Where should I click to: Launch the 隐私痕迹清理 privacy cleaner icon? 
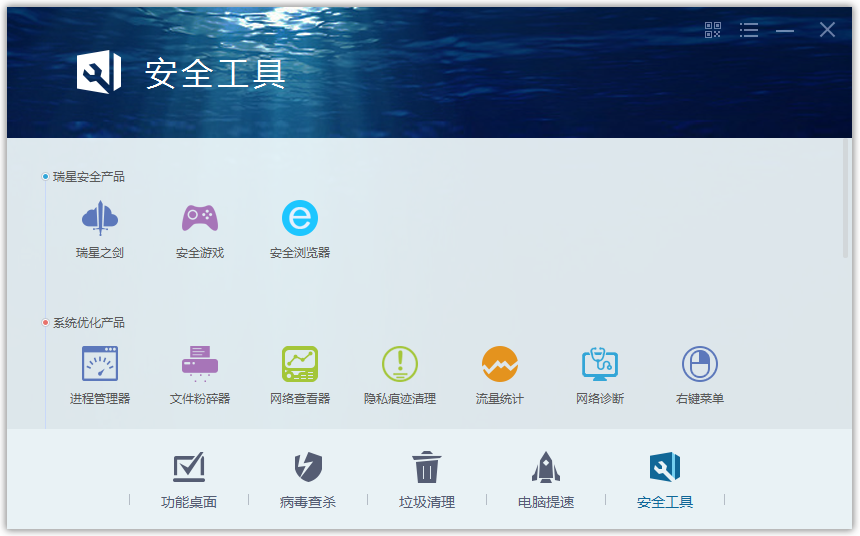click(x=400, y=363)
